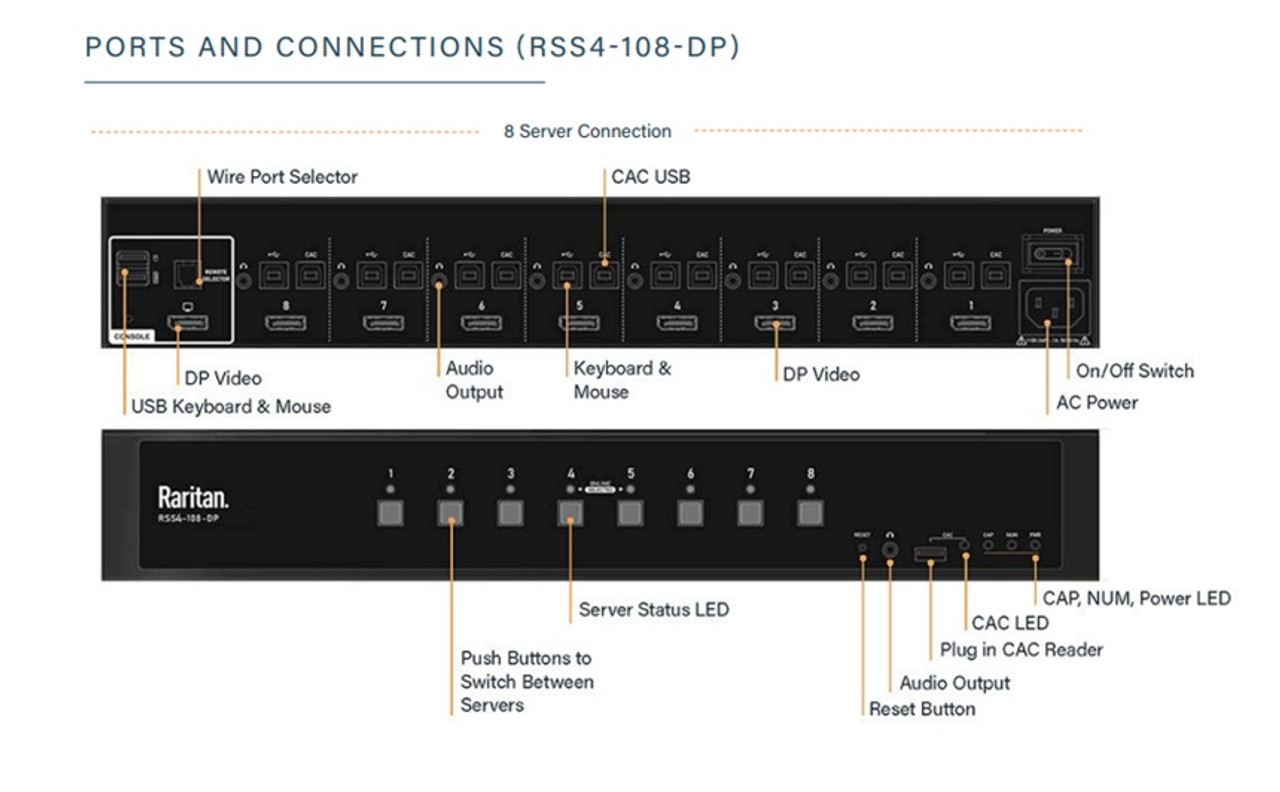
Task: Click the console USB keyboard and mouse ports
Action: pos(128,267)
